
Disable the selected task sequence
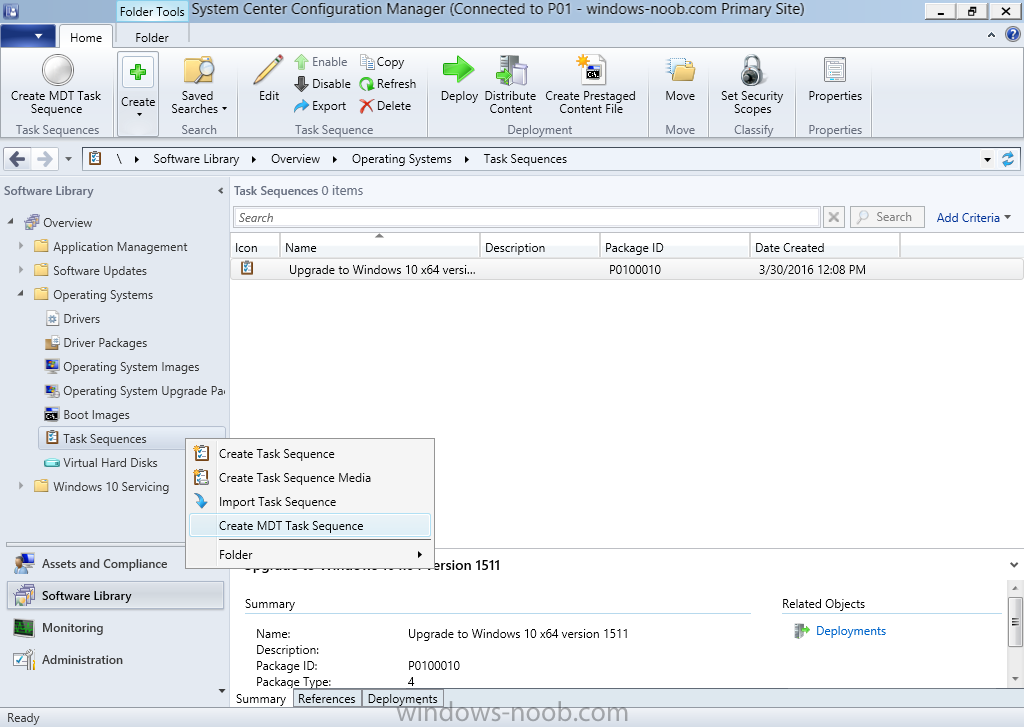(x=322, y=84)
